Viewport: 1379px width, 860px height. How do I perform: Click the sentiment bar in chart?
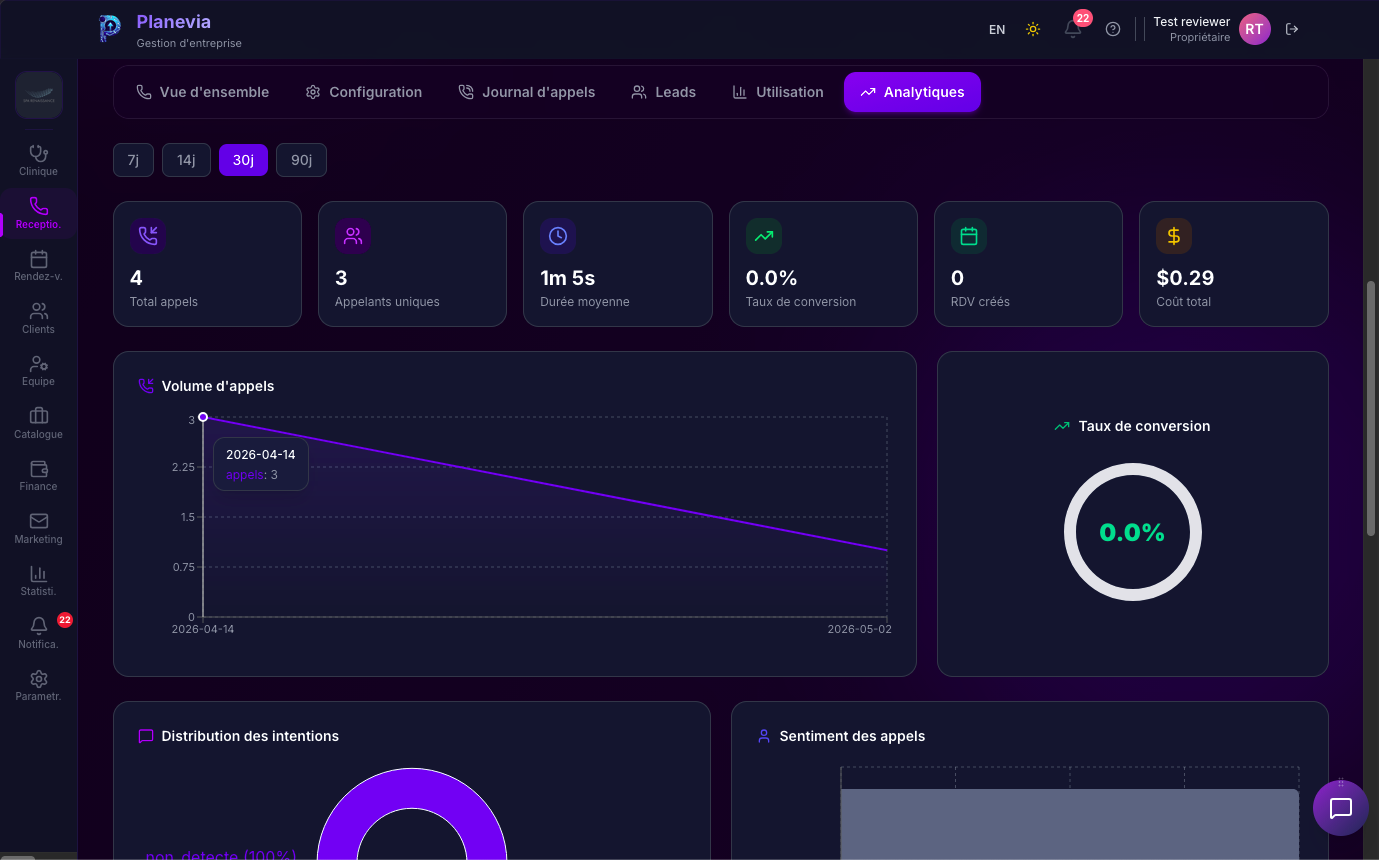click(x=1069, y=824)
